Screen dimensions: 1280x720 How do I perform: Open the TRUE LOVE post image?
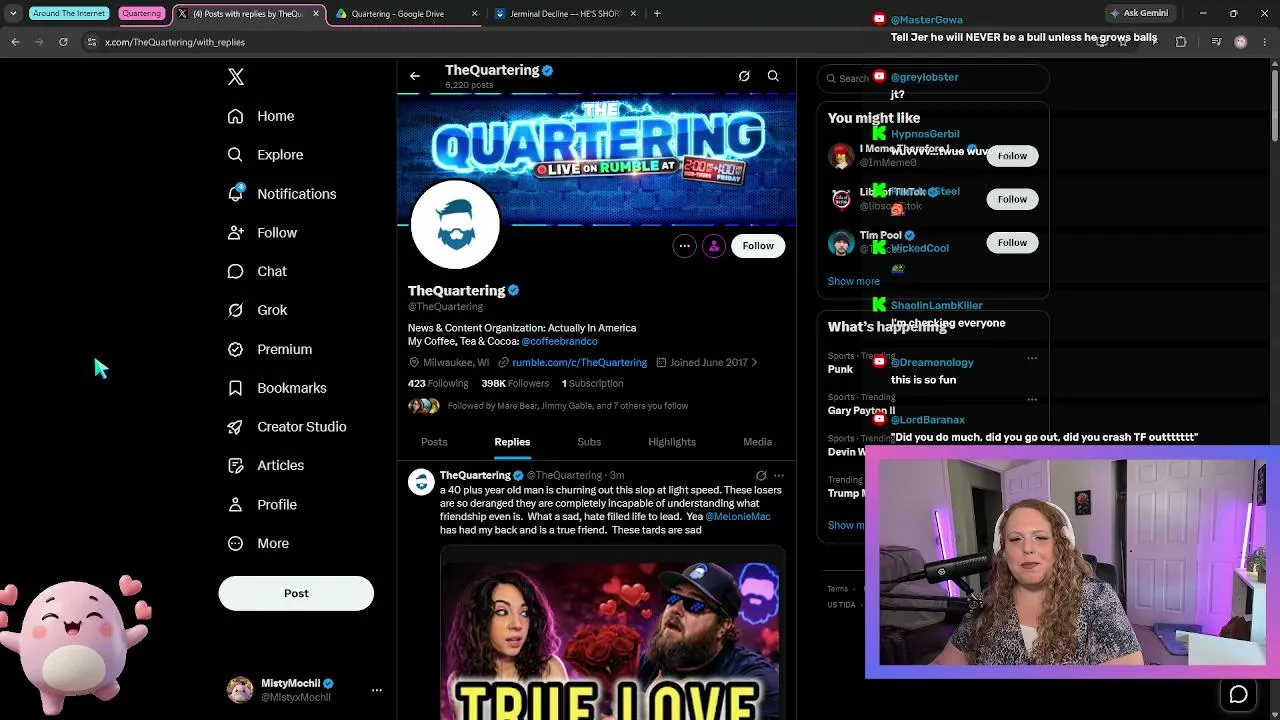pyautogui.click(x=610, y=634)
